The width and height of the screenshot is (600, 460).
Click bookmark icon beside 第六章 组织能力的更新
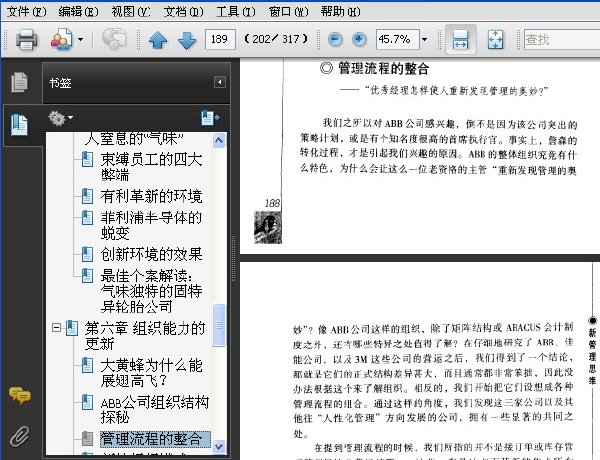tap(72, 328)
